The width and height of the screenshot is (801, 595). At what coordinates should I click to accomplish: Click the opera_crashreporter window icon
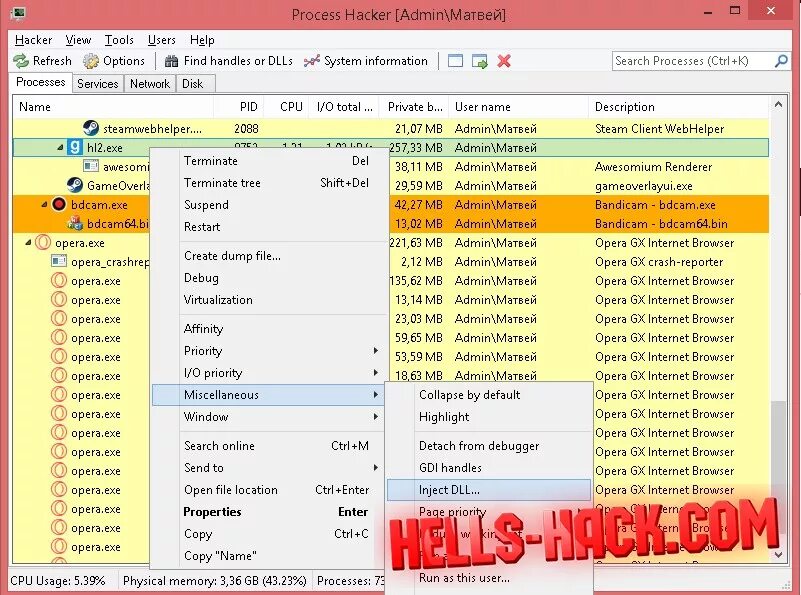[x=59, y=261]
